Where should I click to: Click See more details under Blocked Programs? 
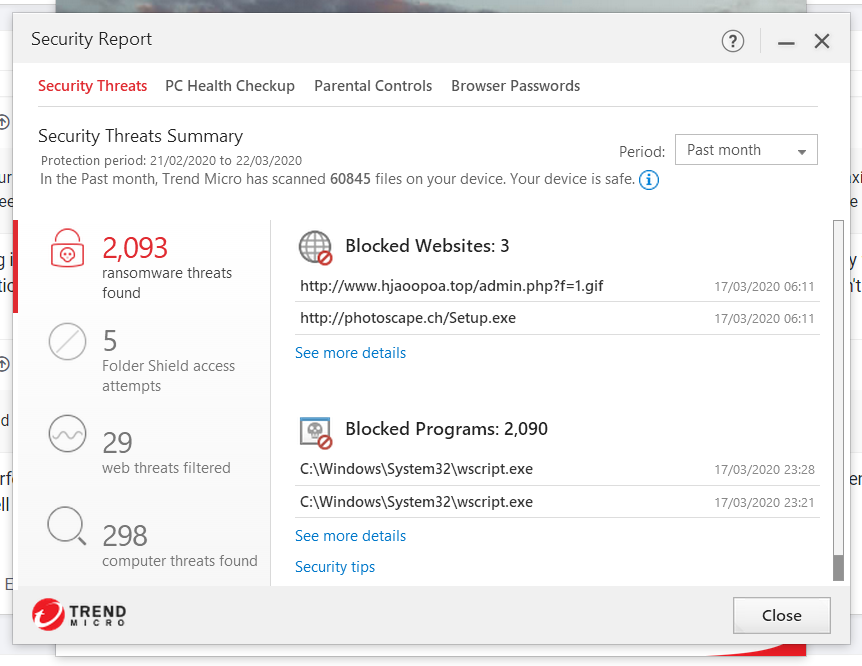350,536
